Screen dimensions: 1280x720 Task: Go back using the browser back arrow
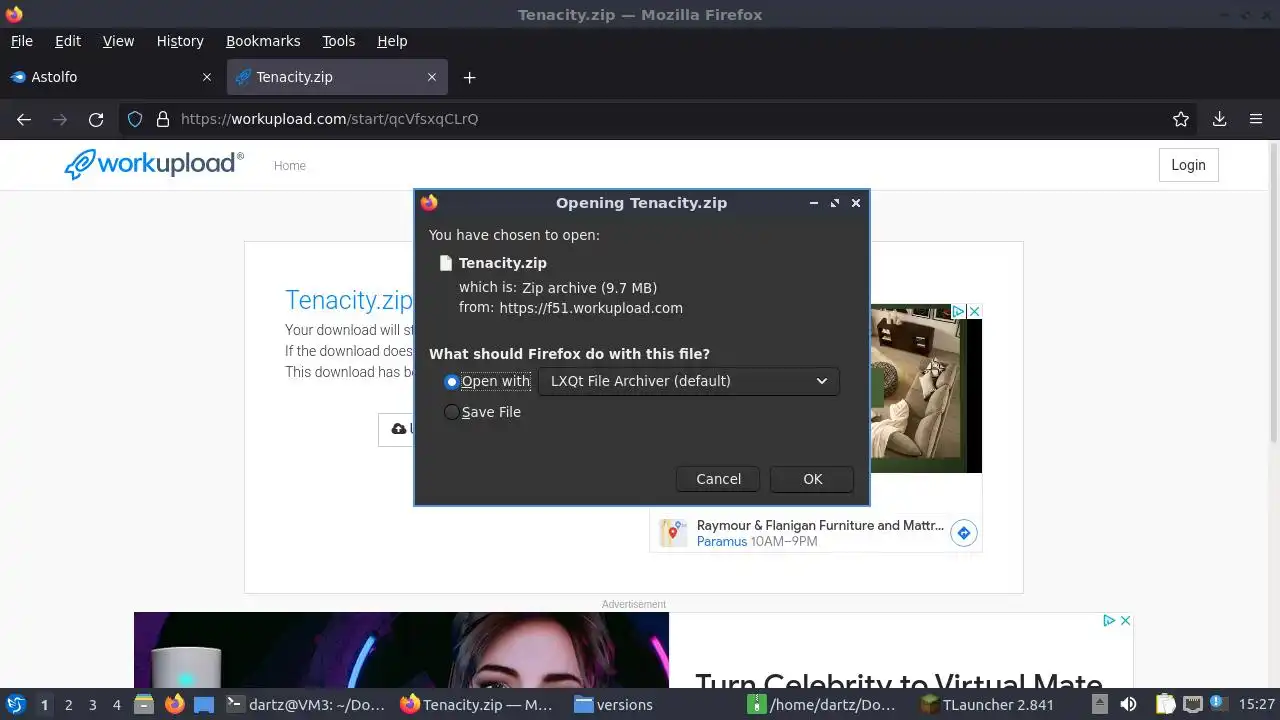pyautogui.click(x=24, y=119)
